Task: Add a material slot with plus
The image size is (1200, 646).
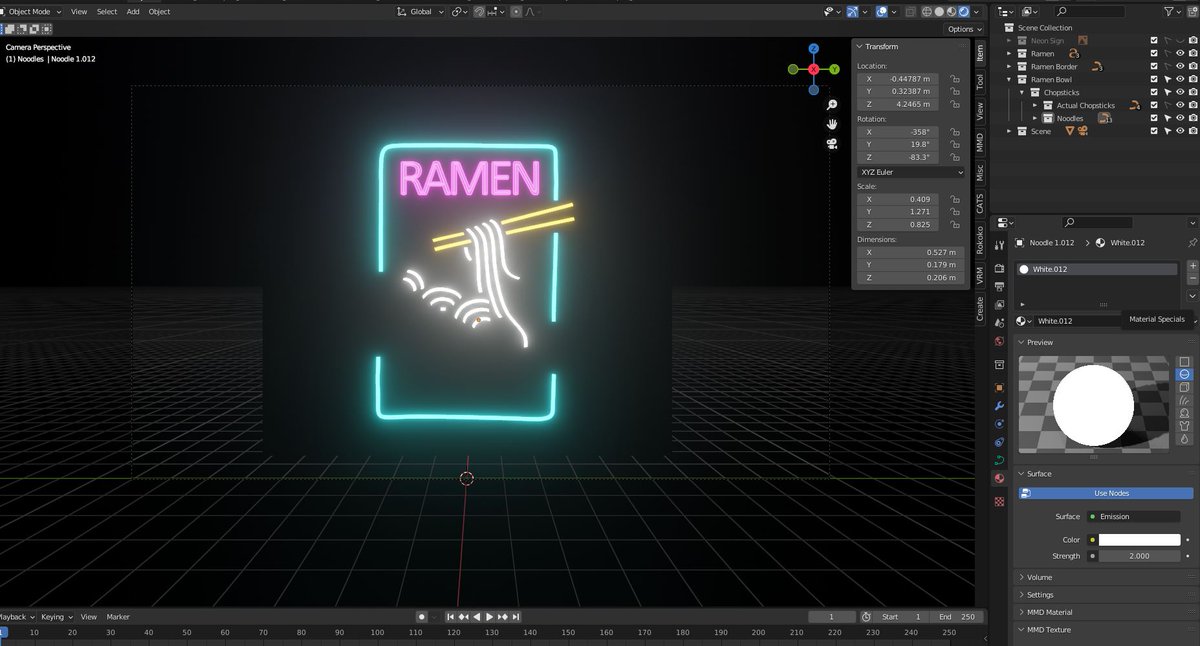Action: 1192,267
